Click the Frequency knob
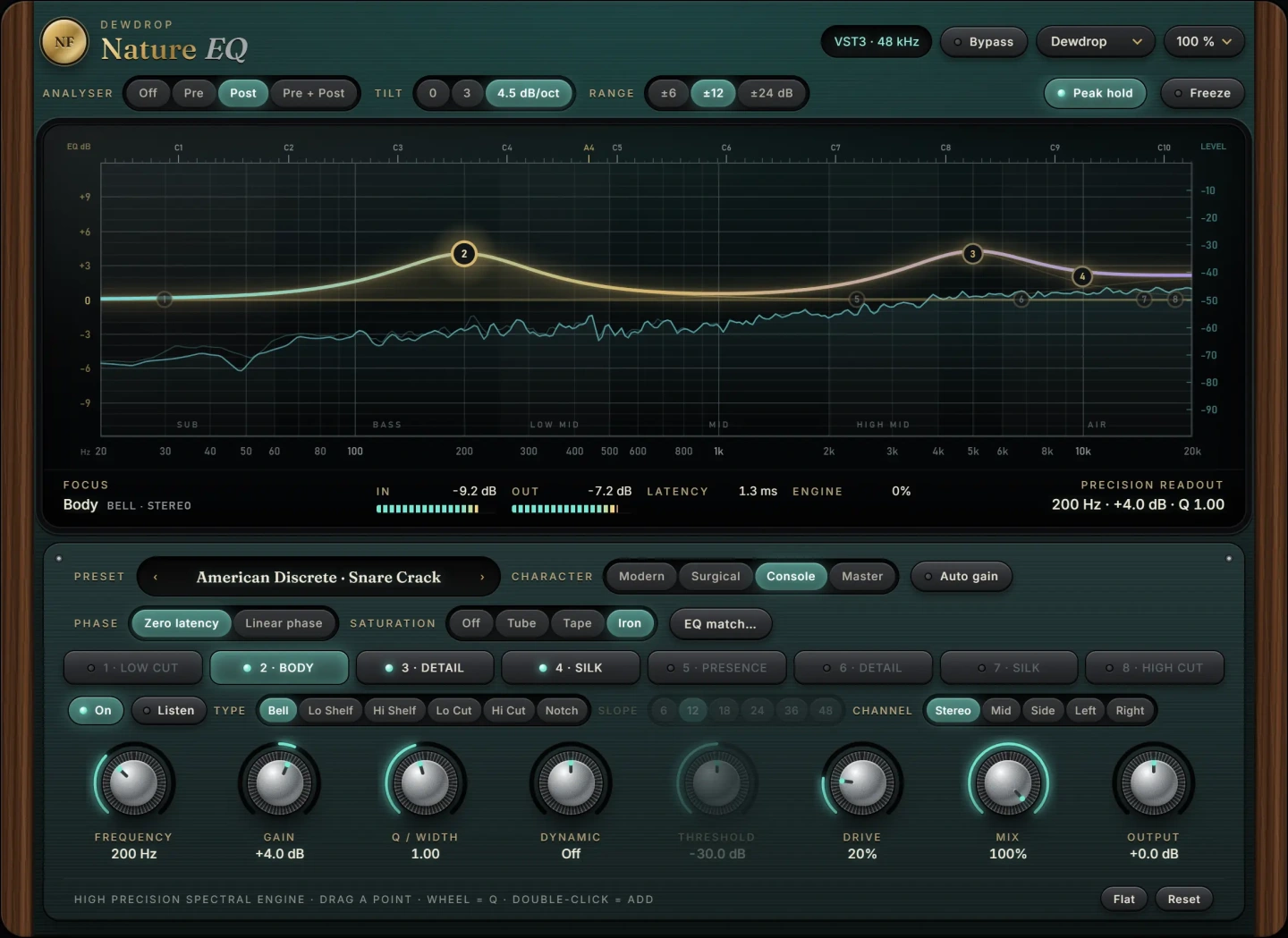The width and height of the screenshot is (1288, 938). tap(134, 782)
